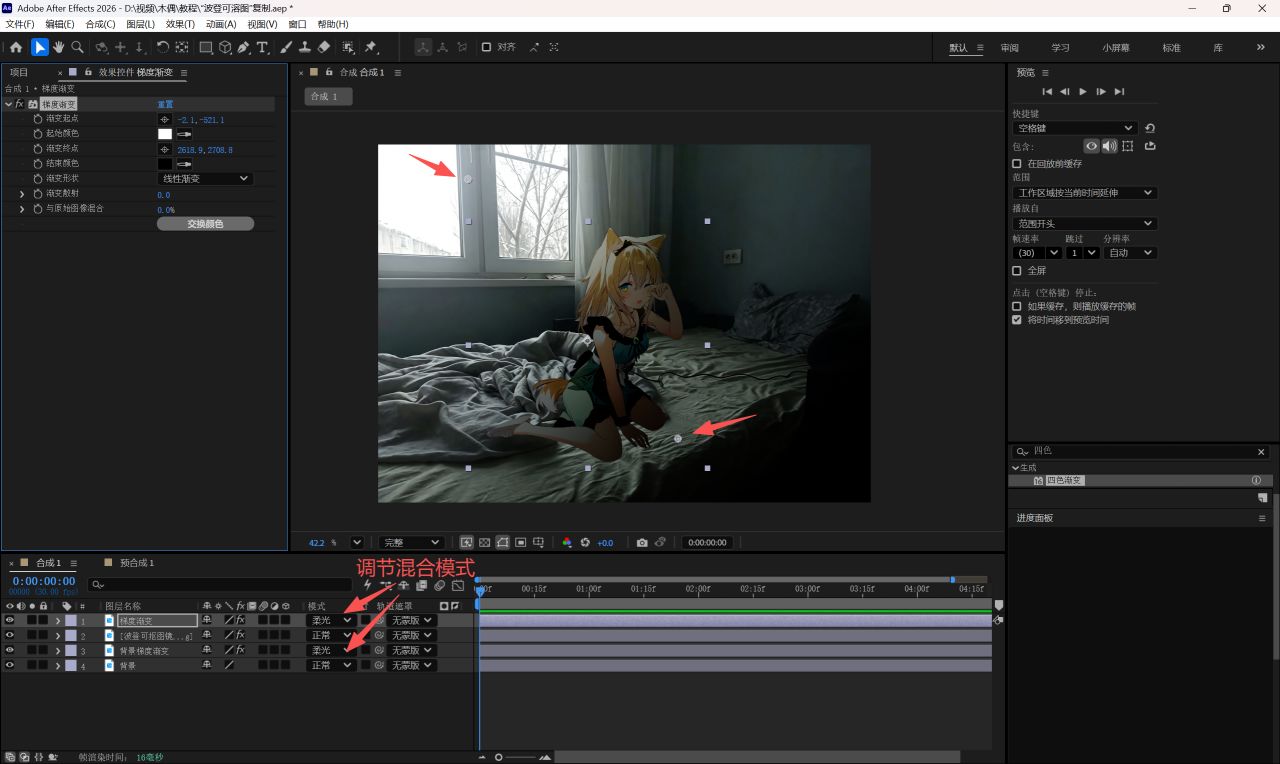Click the reset exposure icon in viewer
Image resolution: width=1280 pixels, height=764 pixels.
(585, 542)
